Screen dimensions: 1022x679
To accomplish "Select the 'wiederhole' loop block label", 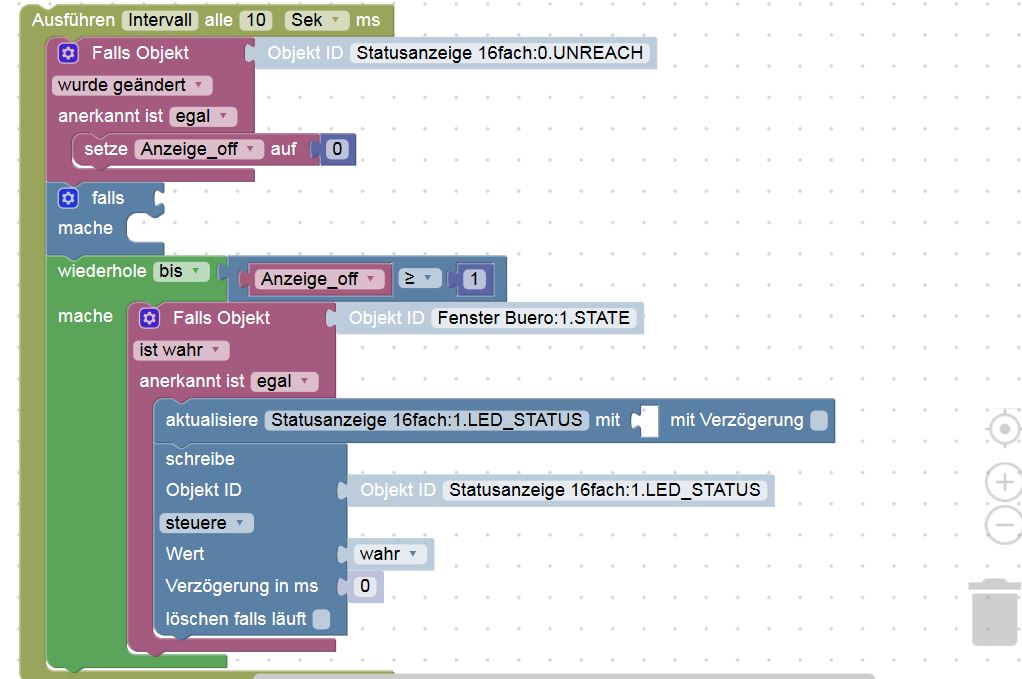I will [x=102, y=271].
